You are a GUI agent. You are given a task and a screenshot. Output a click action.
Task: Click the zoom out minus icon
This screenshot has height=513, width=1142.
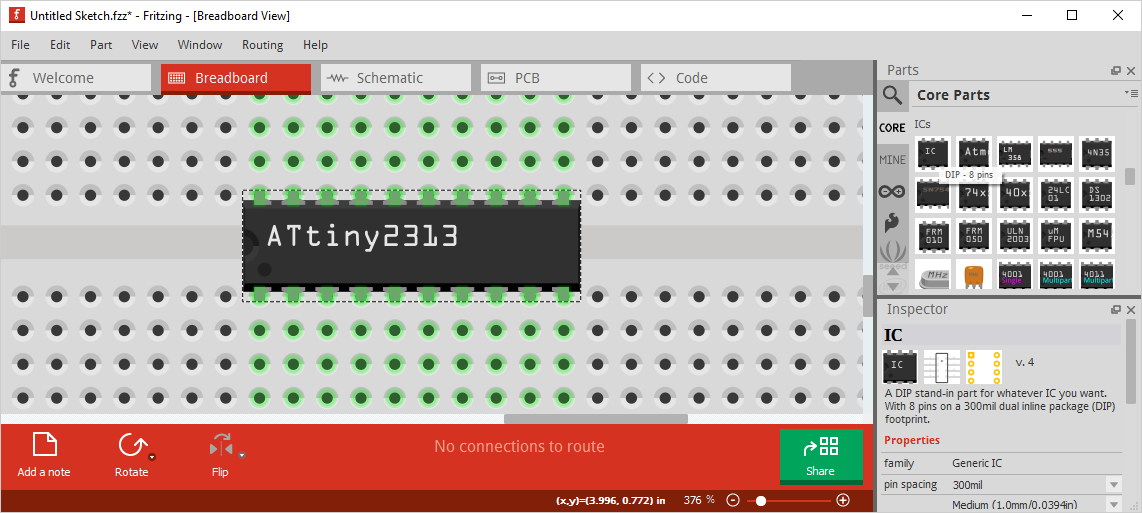click(733, 500)
